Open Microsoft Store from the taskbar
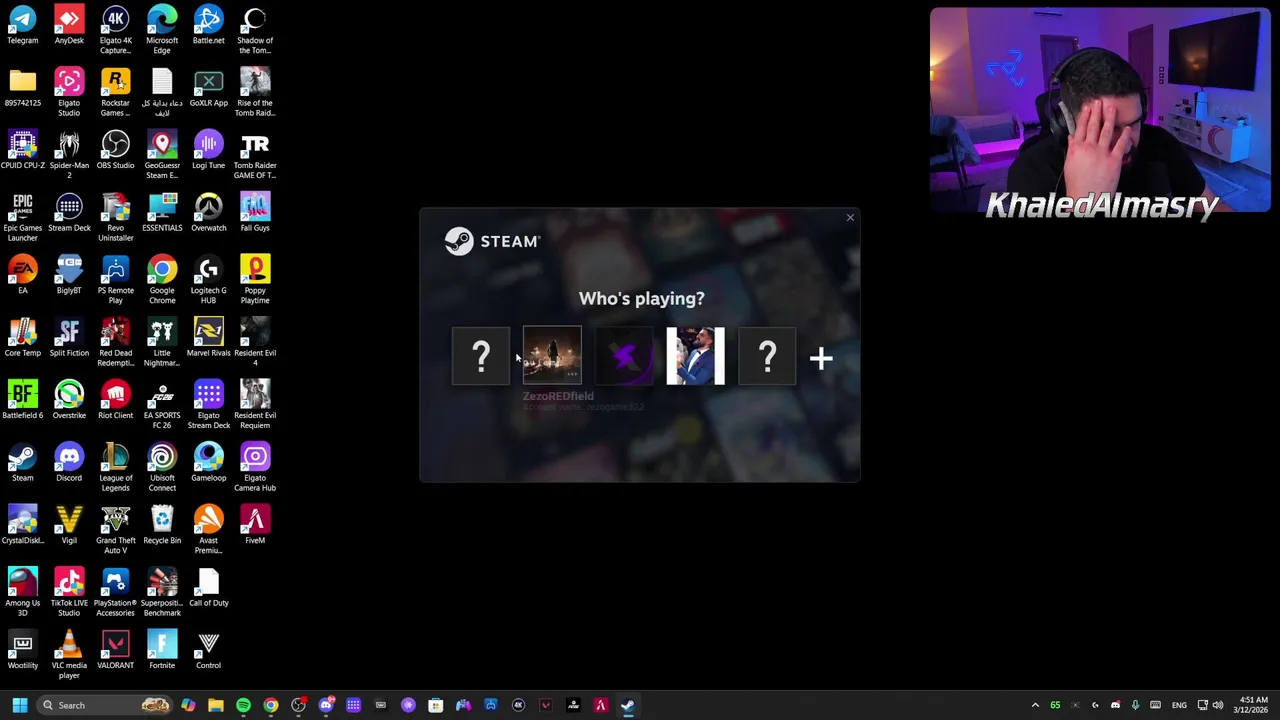 click(x=435, y=705)
